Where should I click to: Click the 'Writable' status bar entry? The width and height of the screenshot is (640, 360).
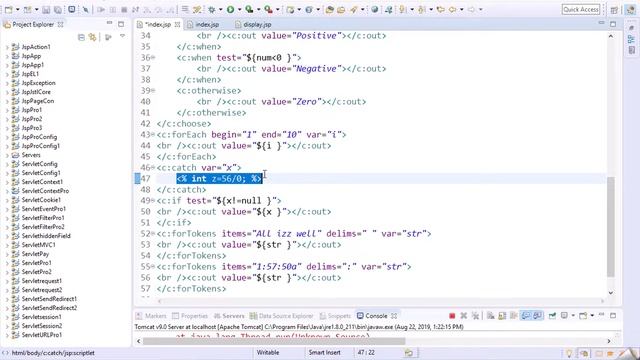pyautogui.click(x=268, y=353)
